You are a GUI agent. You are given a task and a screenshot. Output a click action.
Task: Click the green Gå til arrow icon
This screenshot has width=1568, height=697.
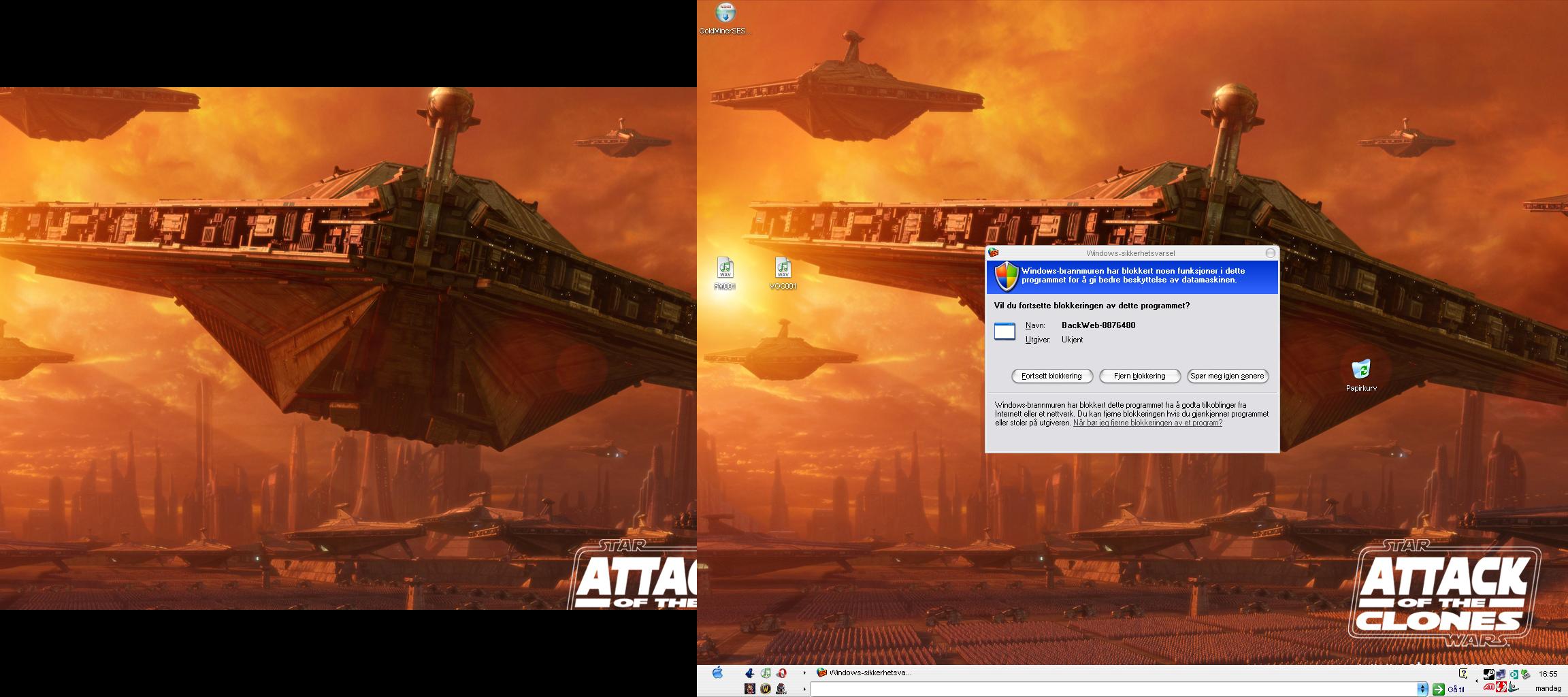click(x=1438, y=690)
